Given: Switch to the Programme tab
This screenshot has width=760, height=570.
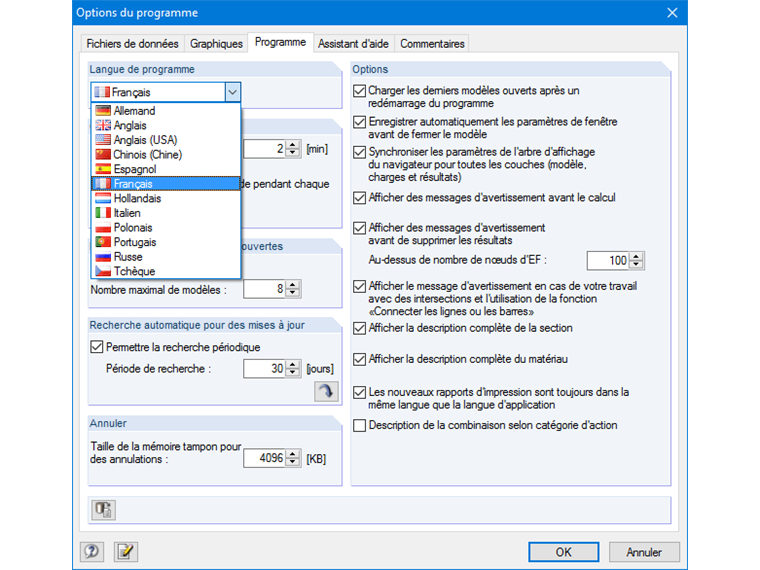Looking at the screenshot, I should 281,42.
